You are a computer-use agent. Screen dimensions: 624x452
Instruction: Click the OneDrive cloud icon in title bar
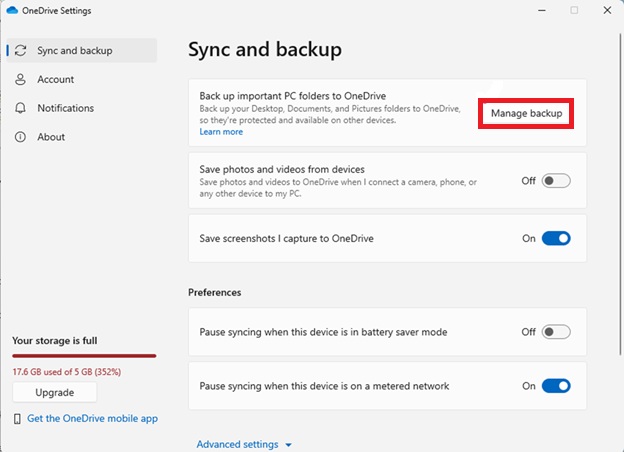tap(12, 10)
